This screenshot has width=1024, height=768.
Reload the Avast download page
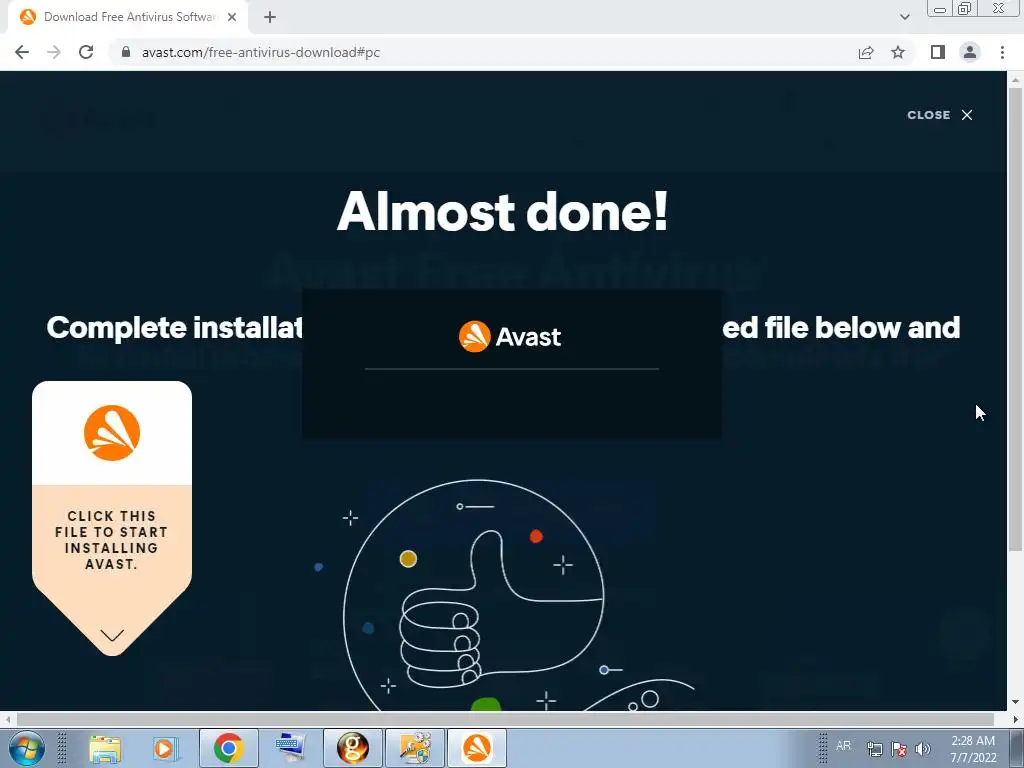click(x=86, y=52)
